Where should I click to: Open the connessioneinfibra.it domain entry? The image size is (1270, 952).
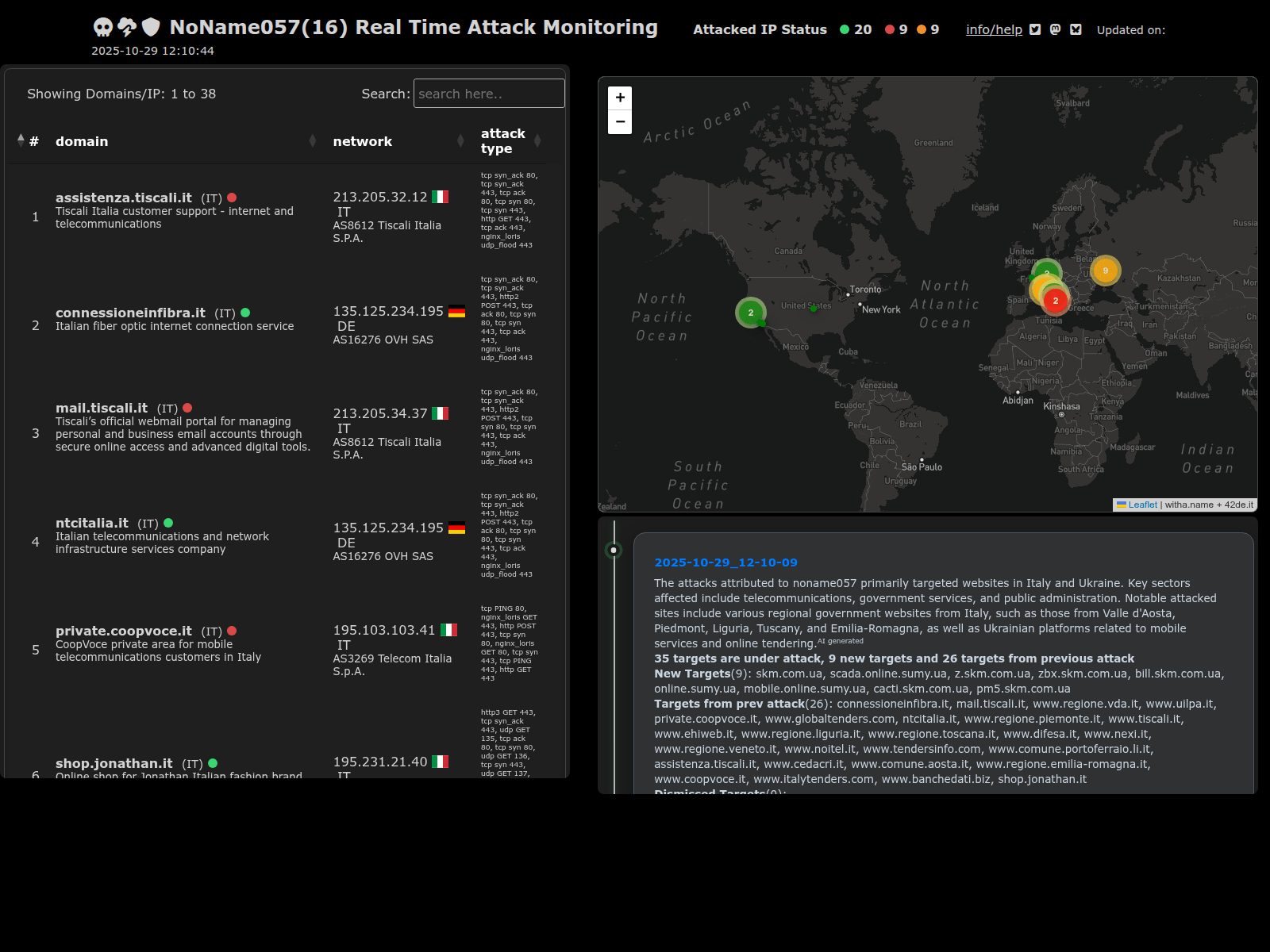130,313
